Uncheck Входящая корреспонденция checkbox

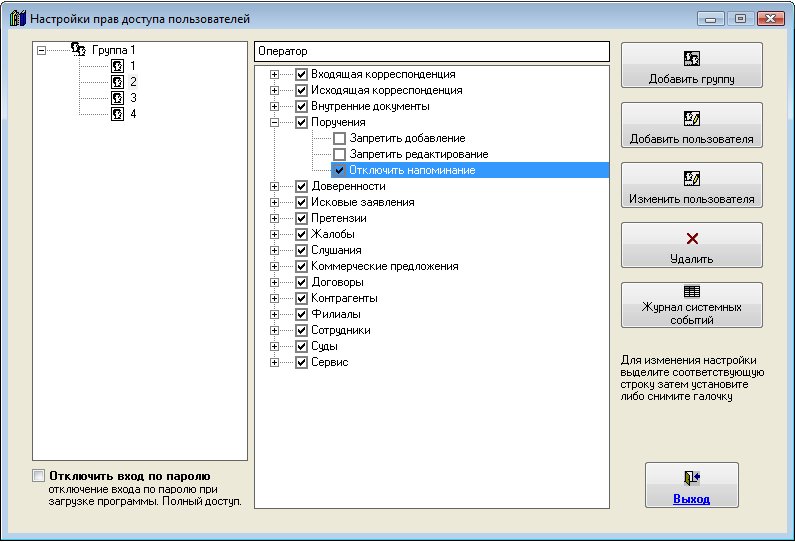click(x=302, y=75)
